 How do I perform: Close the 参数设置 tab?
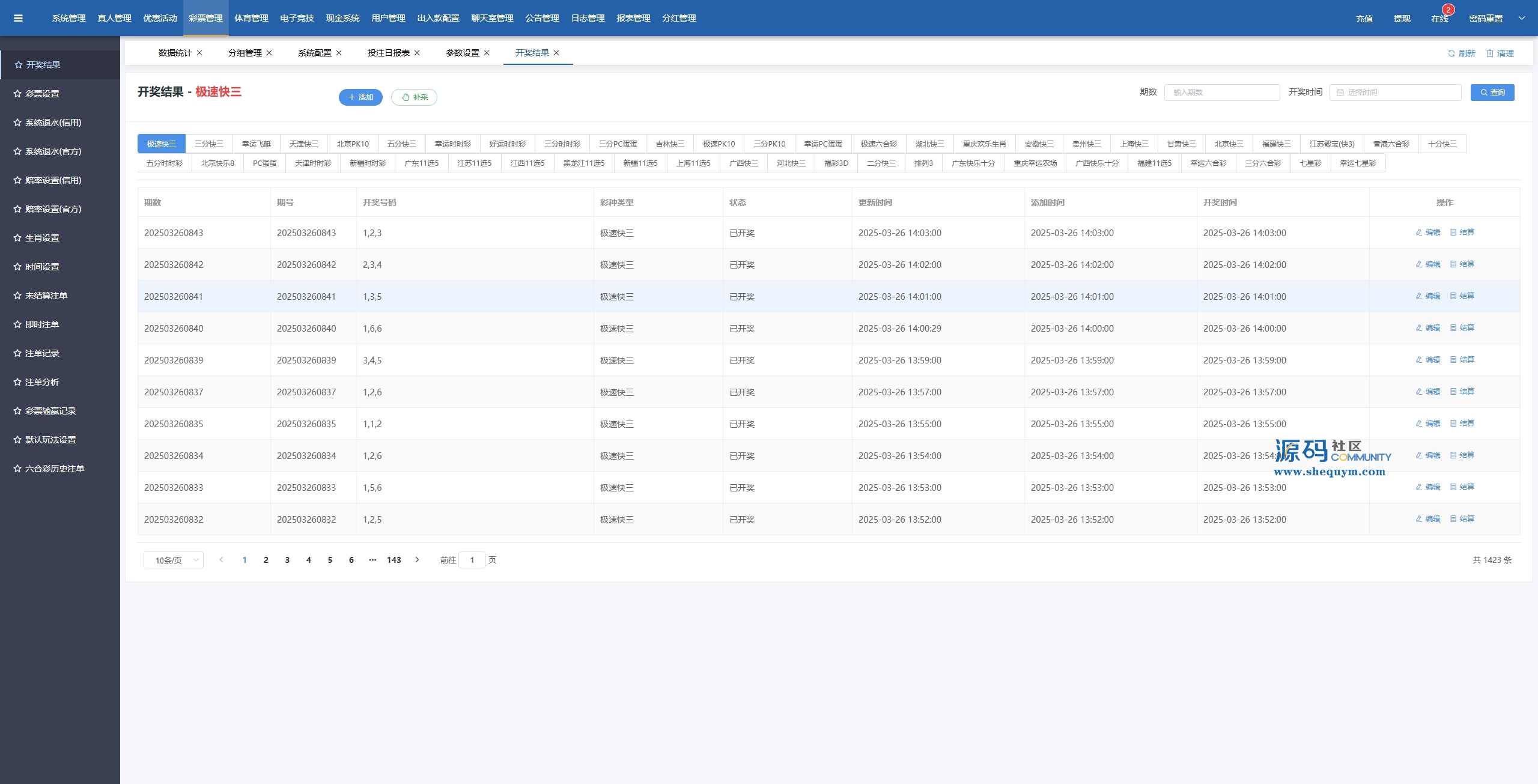487,53
